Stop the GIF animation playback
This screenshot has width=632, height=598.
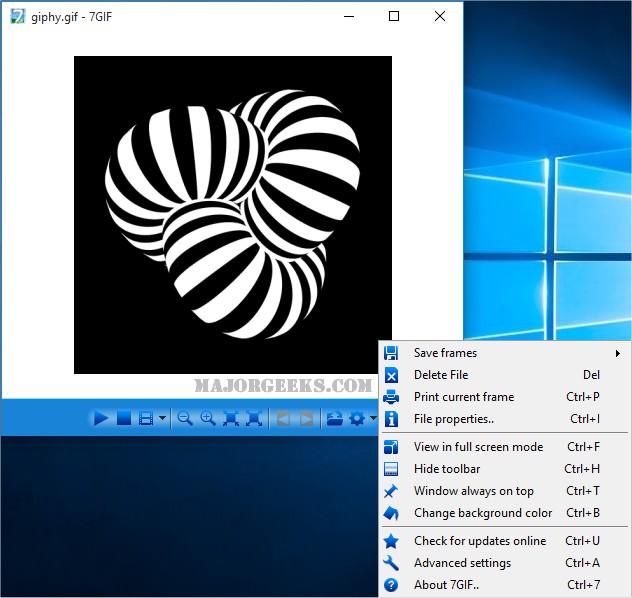click(x=124, y=418)
